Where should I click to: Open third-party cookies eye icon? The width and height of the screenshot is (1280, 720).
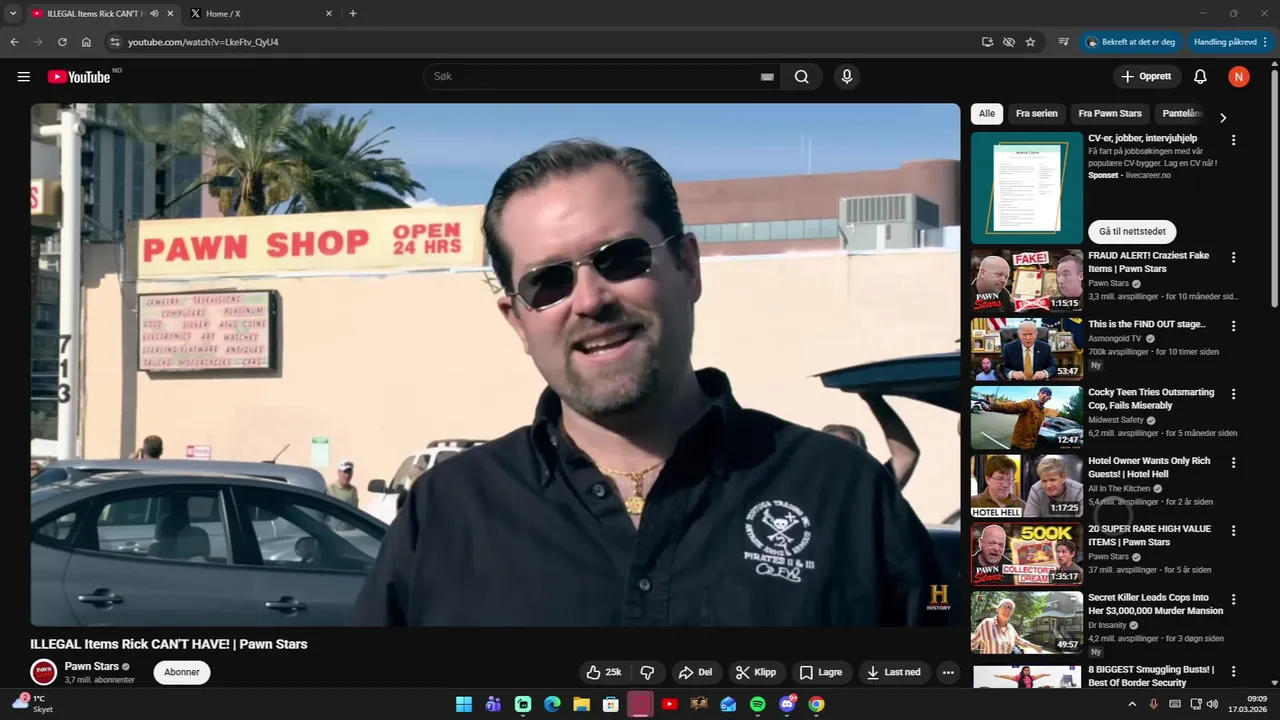1009,42
